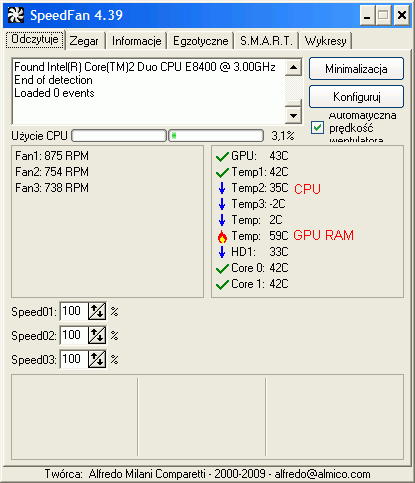The height and width of the screenshot is (483, 415).
Task: Click the blue down arrow beside HD1
Action: [222, 252]
